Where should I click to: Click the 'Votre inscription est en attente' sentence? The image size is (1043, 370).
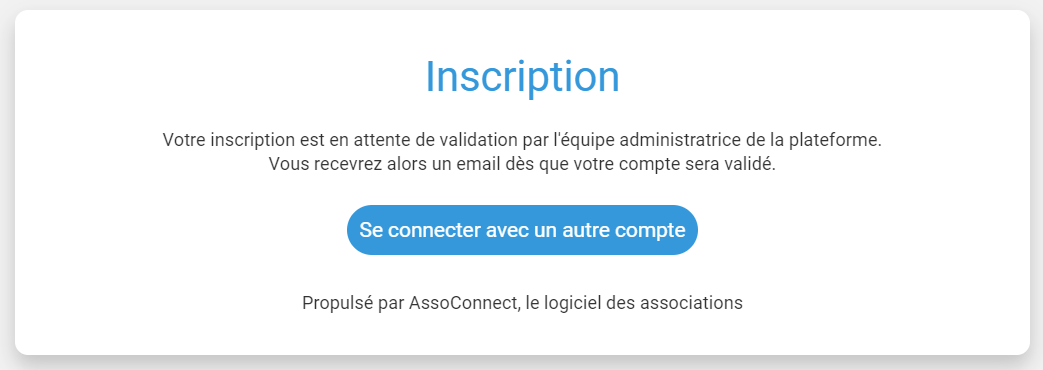[522, 141]
